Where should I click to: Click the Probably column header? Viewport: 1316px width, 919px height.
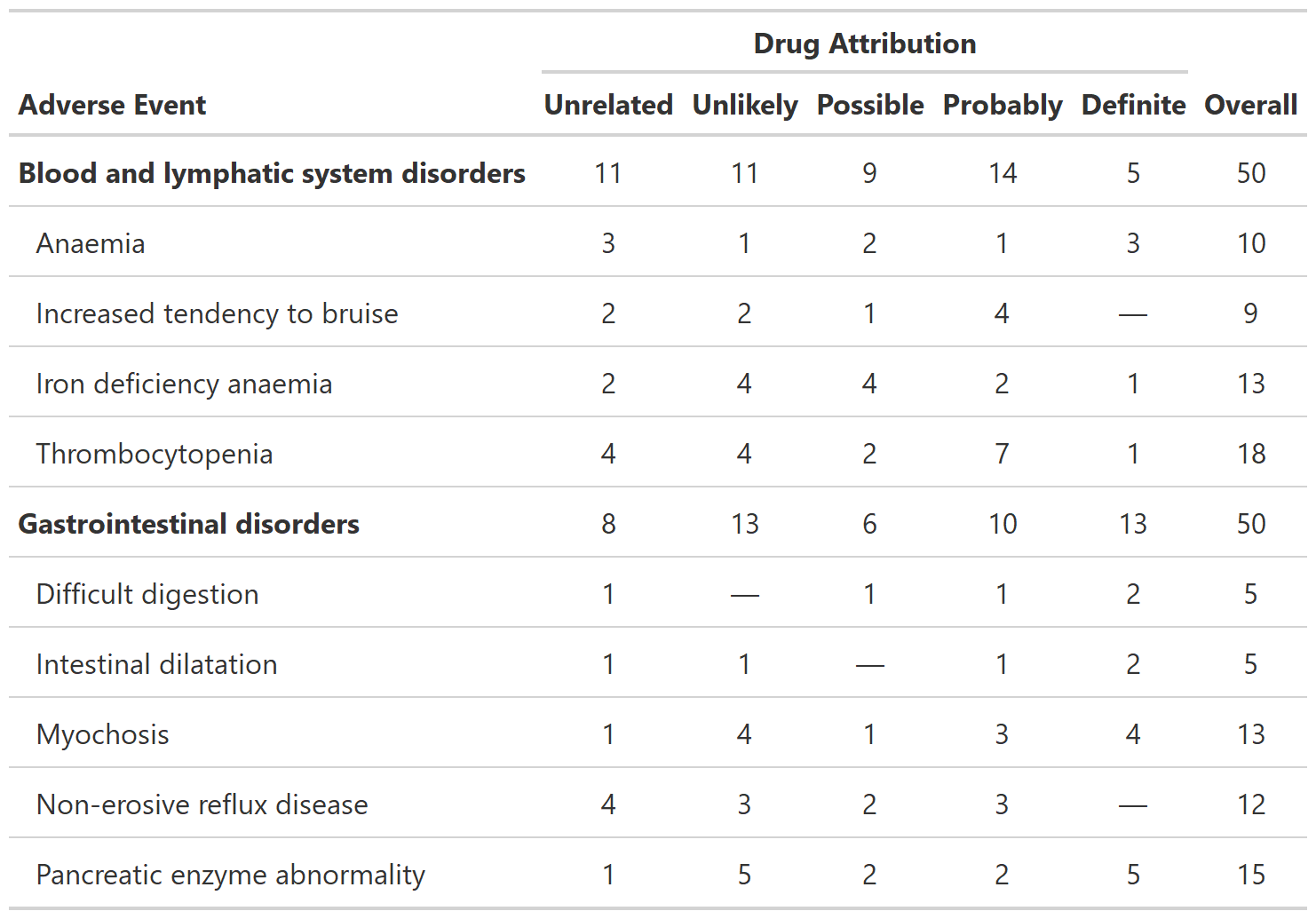point(1002,105)
